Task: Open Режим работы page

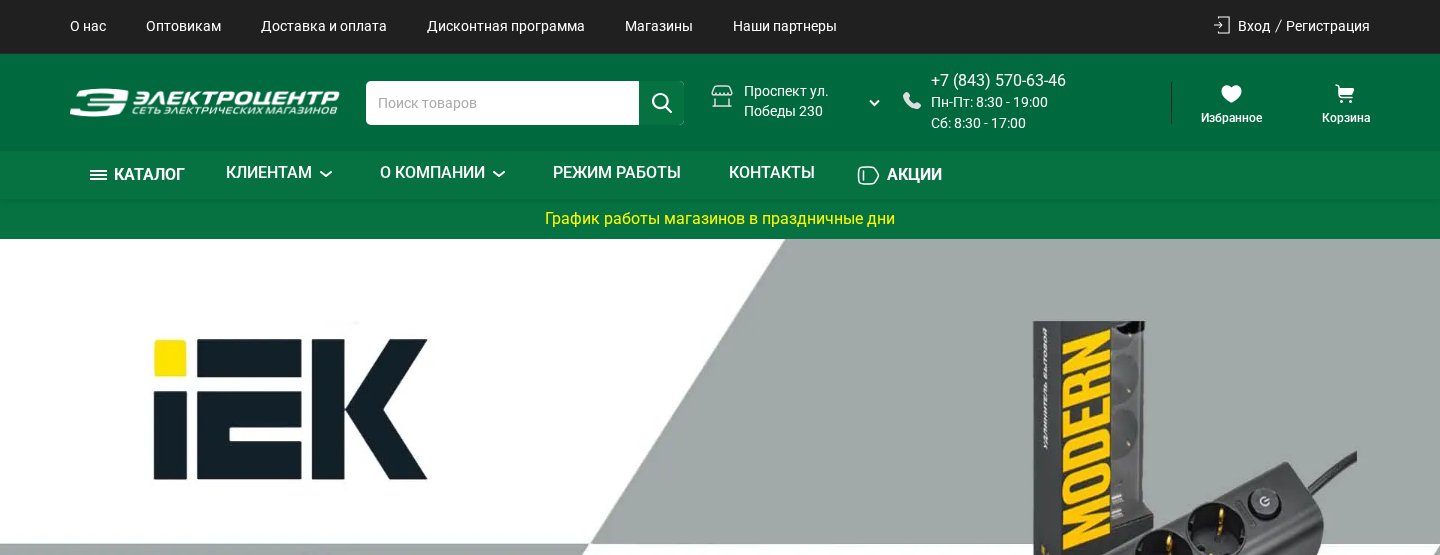Action: pos(617,173)
